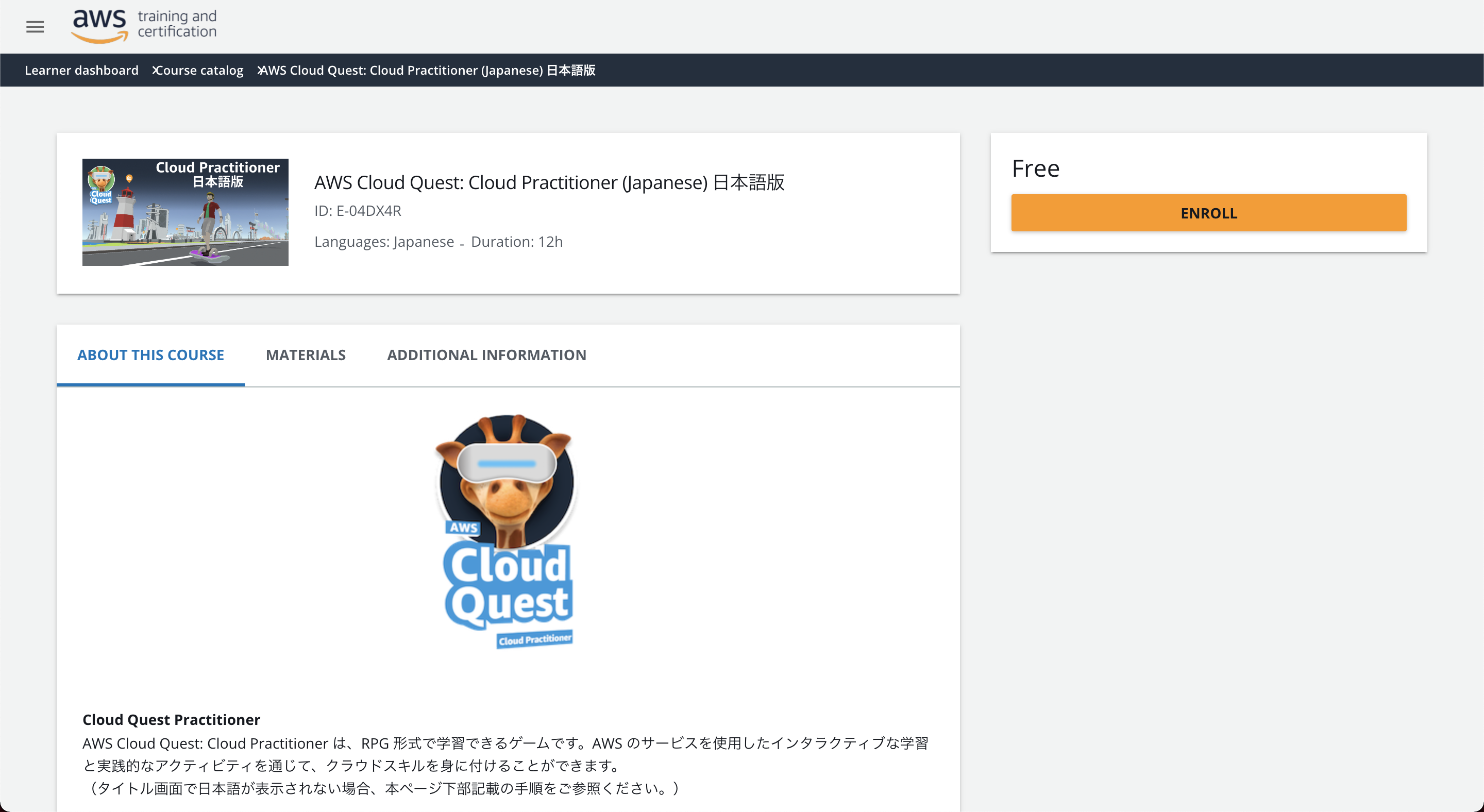1484x812 pixels.
Task: Select the About This Course tab
Action: pyautogui.click(x=150, y=355)
